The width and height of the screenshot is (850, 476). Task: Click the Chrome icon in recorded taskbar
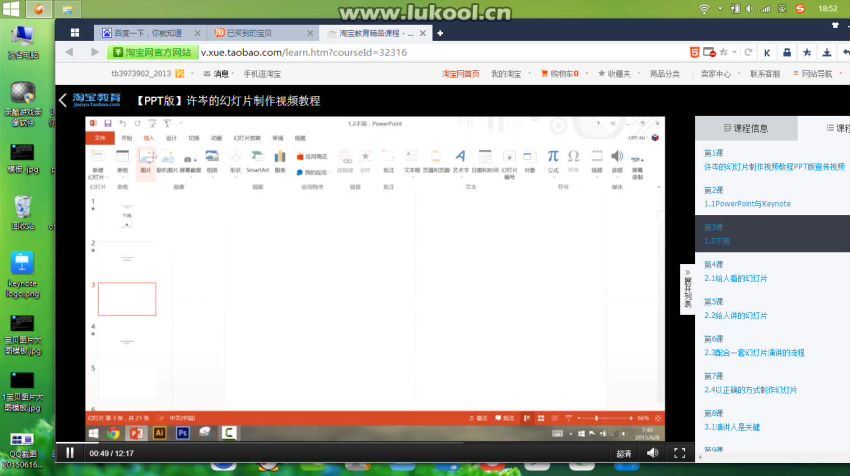tap(113, 433)
